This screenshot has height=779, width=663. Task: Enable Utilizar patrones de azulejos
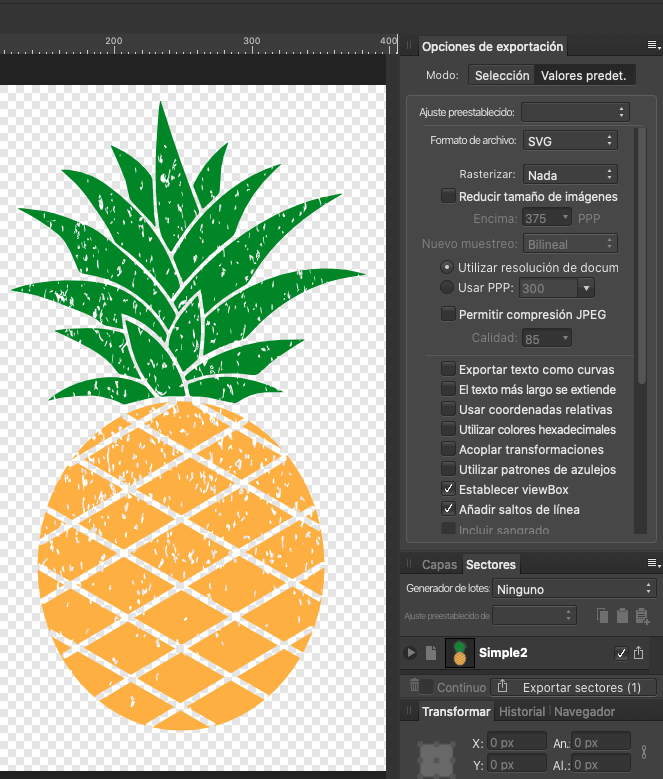pos(448,468)
